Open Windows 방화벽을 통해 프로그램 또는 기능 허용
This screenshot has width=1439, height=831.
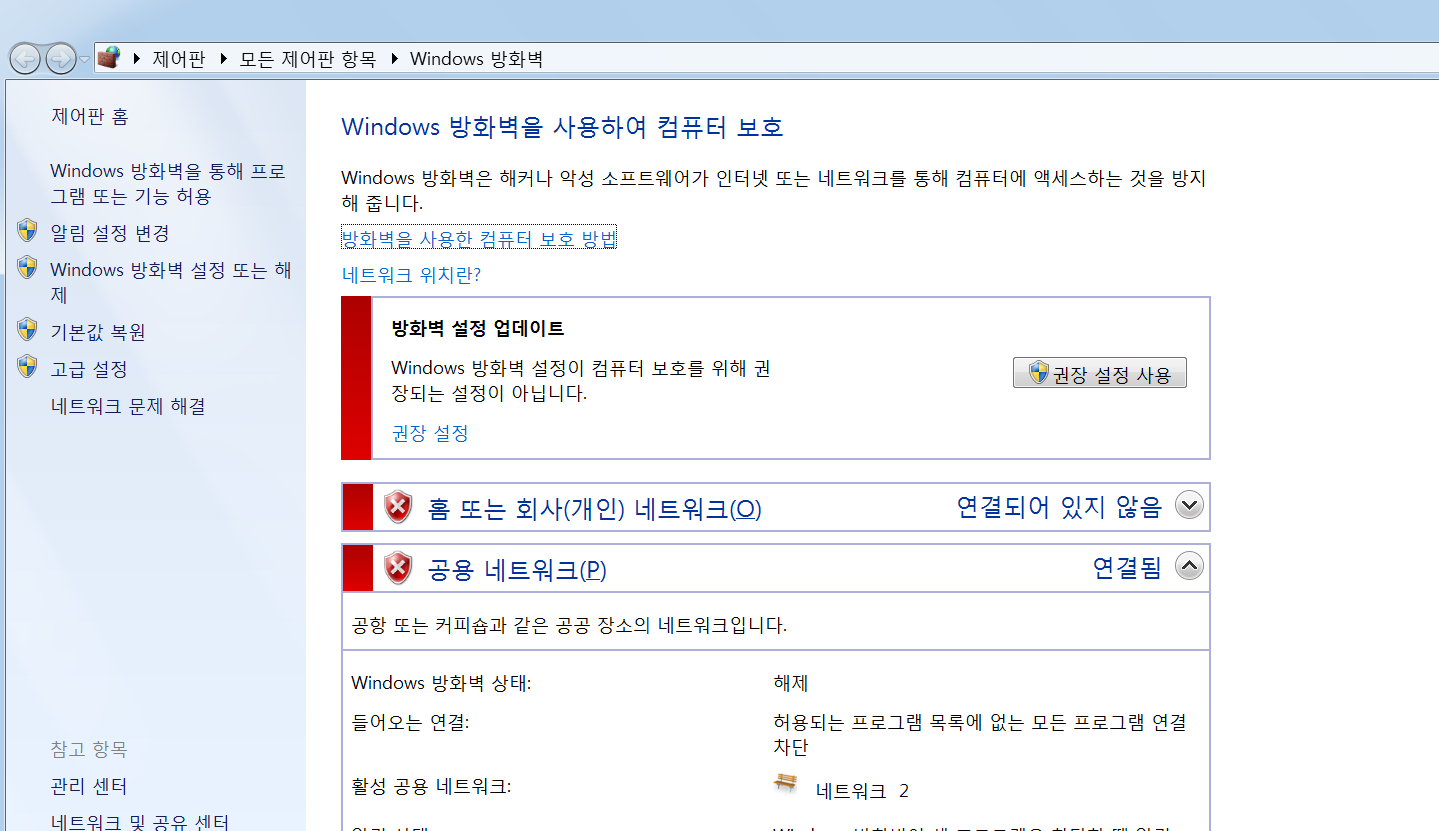[168, 184]
